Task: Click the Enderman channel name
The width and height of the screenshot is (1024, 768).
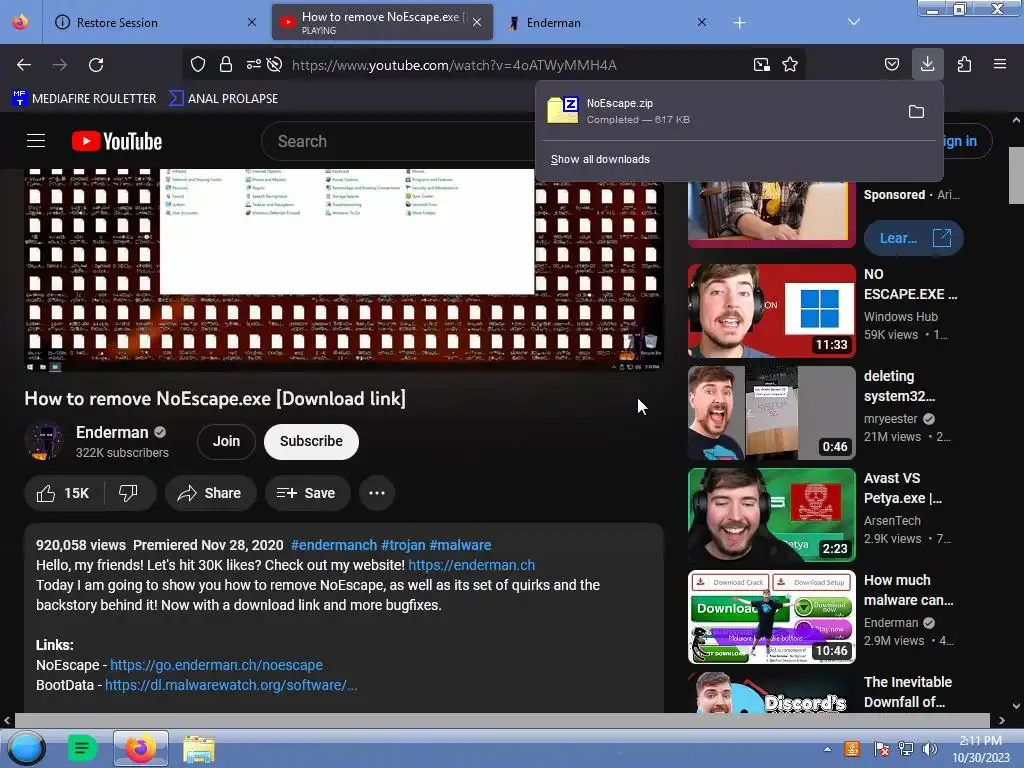Action: pos(112,432)
